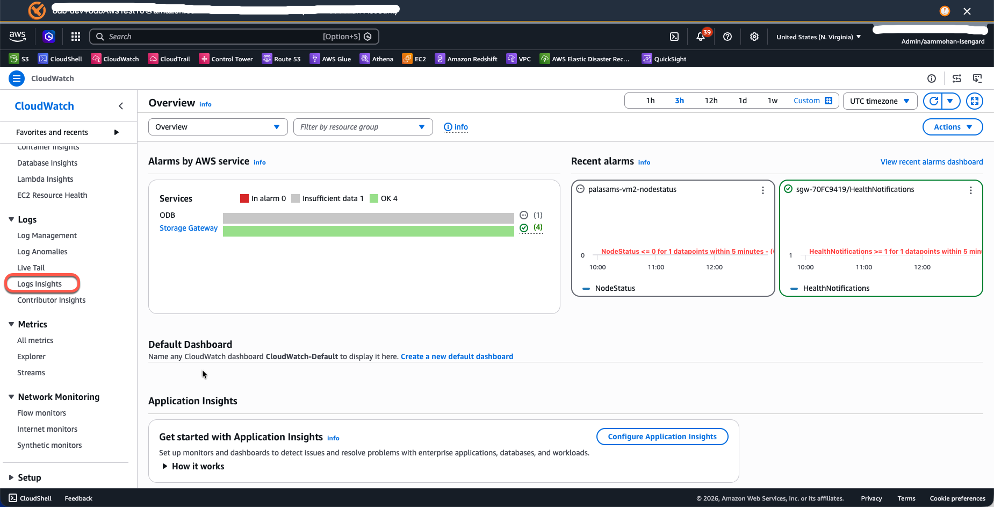Open the AWS Glue bookmark shortcut
The width and height of the screenshot is (994, 508).
[330, 59]
